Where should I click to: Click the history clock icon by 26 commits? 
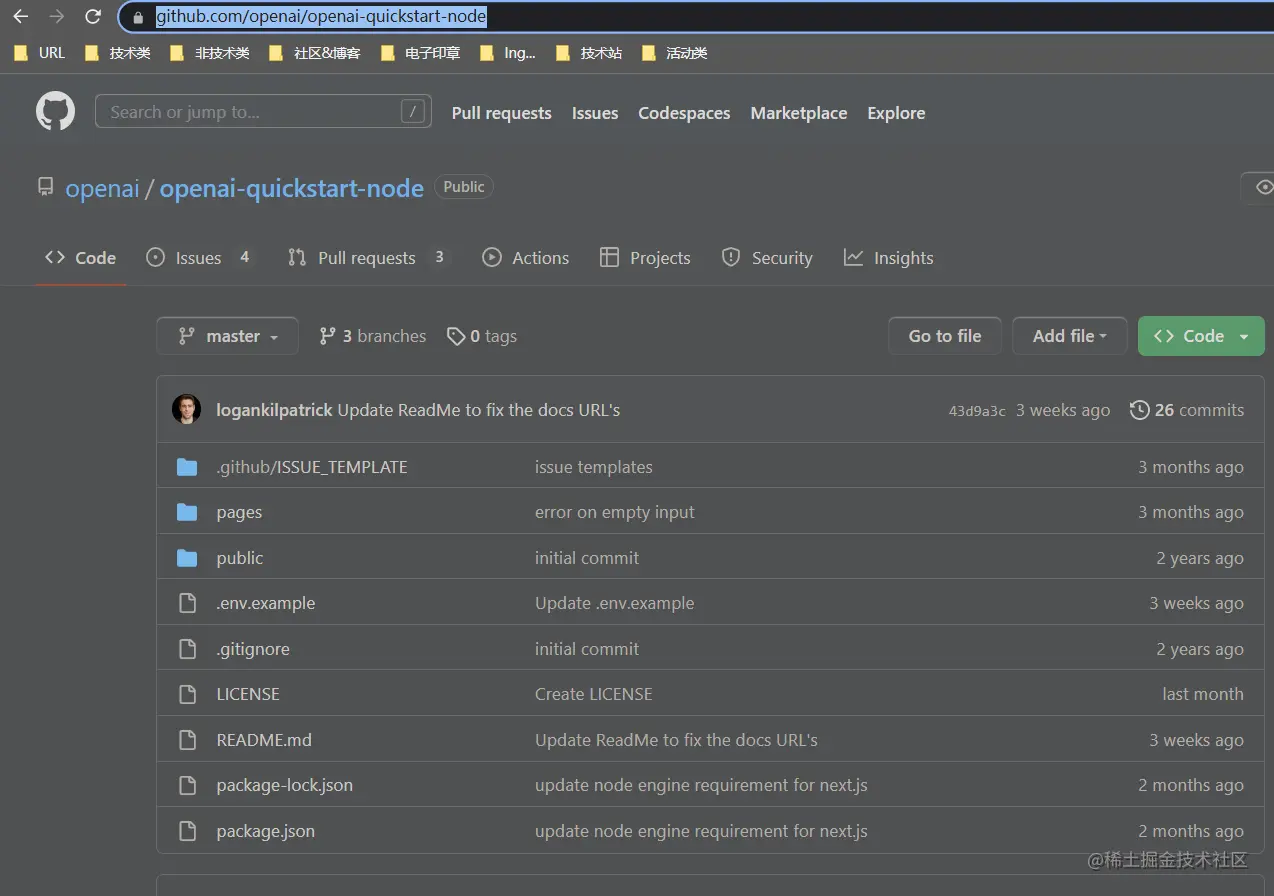(x=1139, y=410)
